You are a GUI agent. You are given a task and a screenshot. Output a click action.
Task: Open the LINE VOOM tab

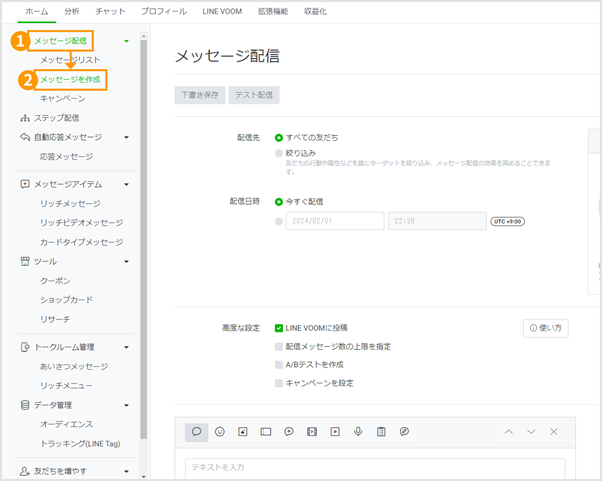(222, 12)
